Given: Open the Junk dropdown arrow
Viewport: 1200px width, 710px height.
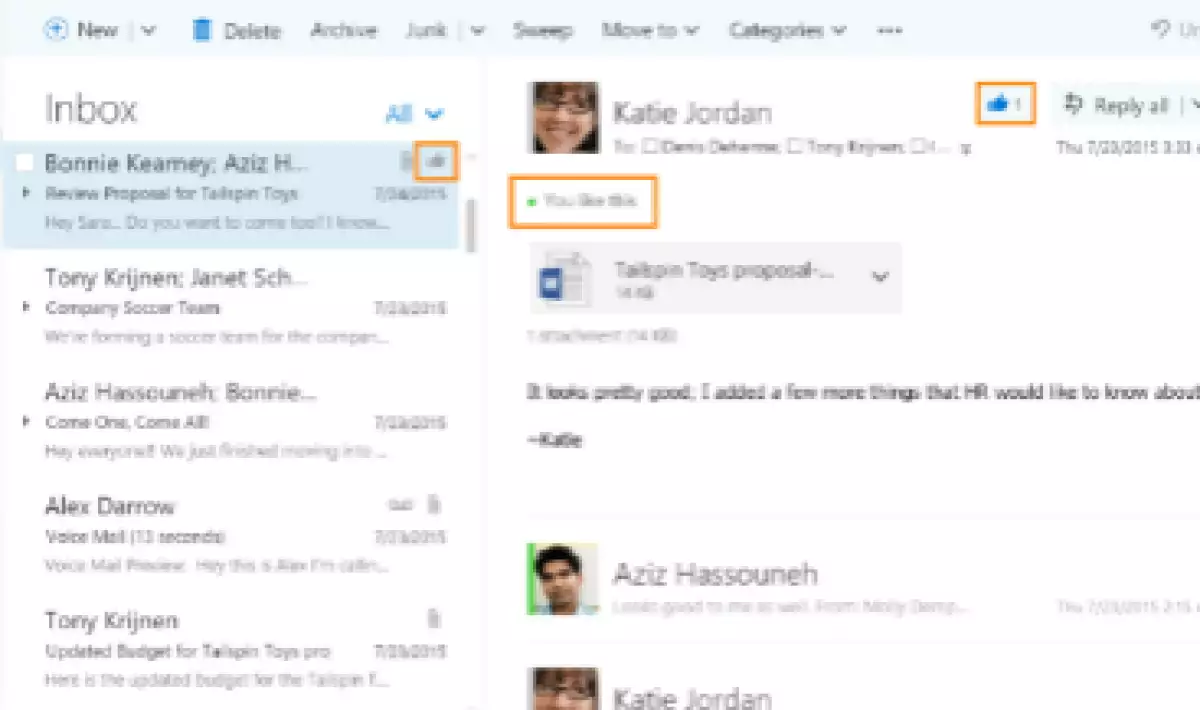Looking at the screenshot, I should [477, 30].
